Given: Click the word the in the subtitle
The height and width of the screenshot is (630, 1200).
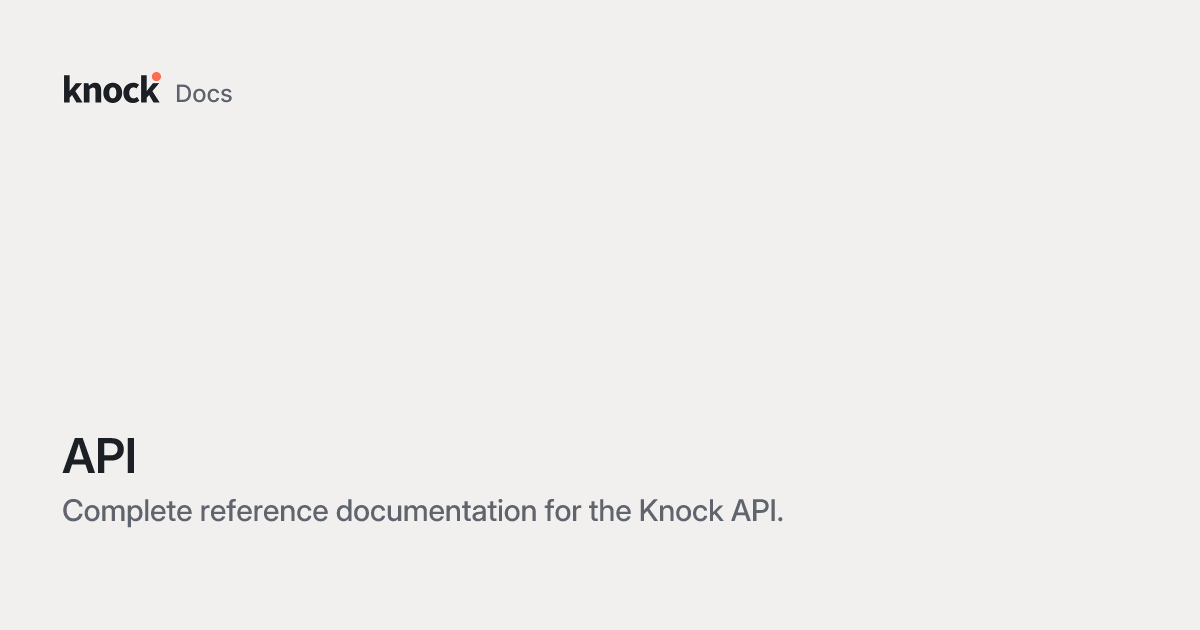Looking at the screenshot, I should point(610,512).
